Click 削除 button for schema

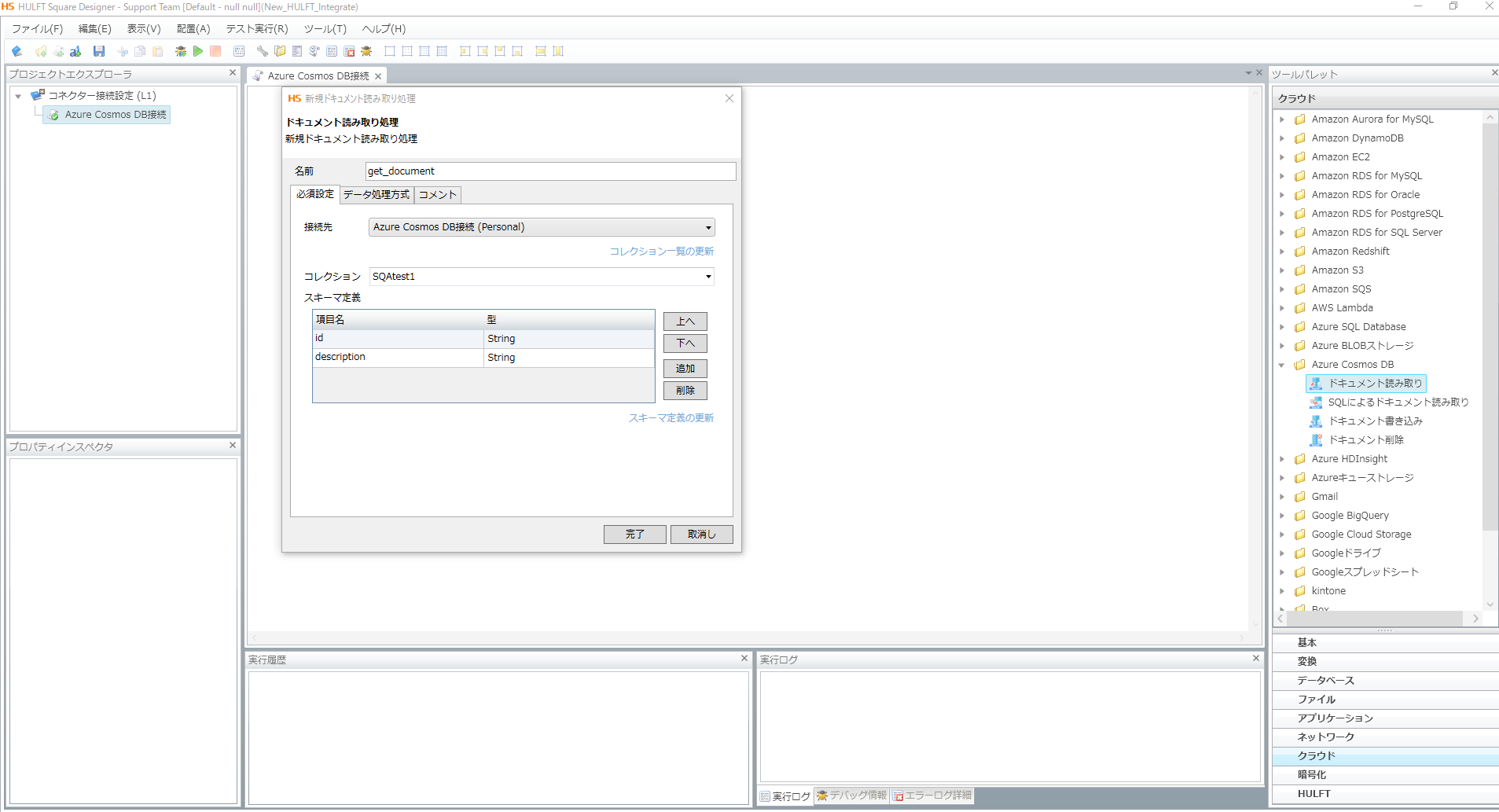click(685, 391)
